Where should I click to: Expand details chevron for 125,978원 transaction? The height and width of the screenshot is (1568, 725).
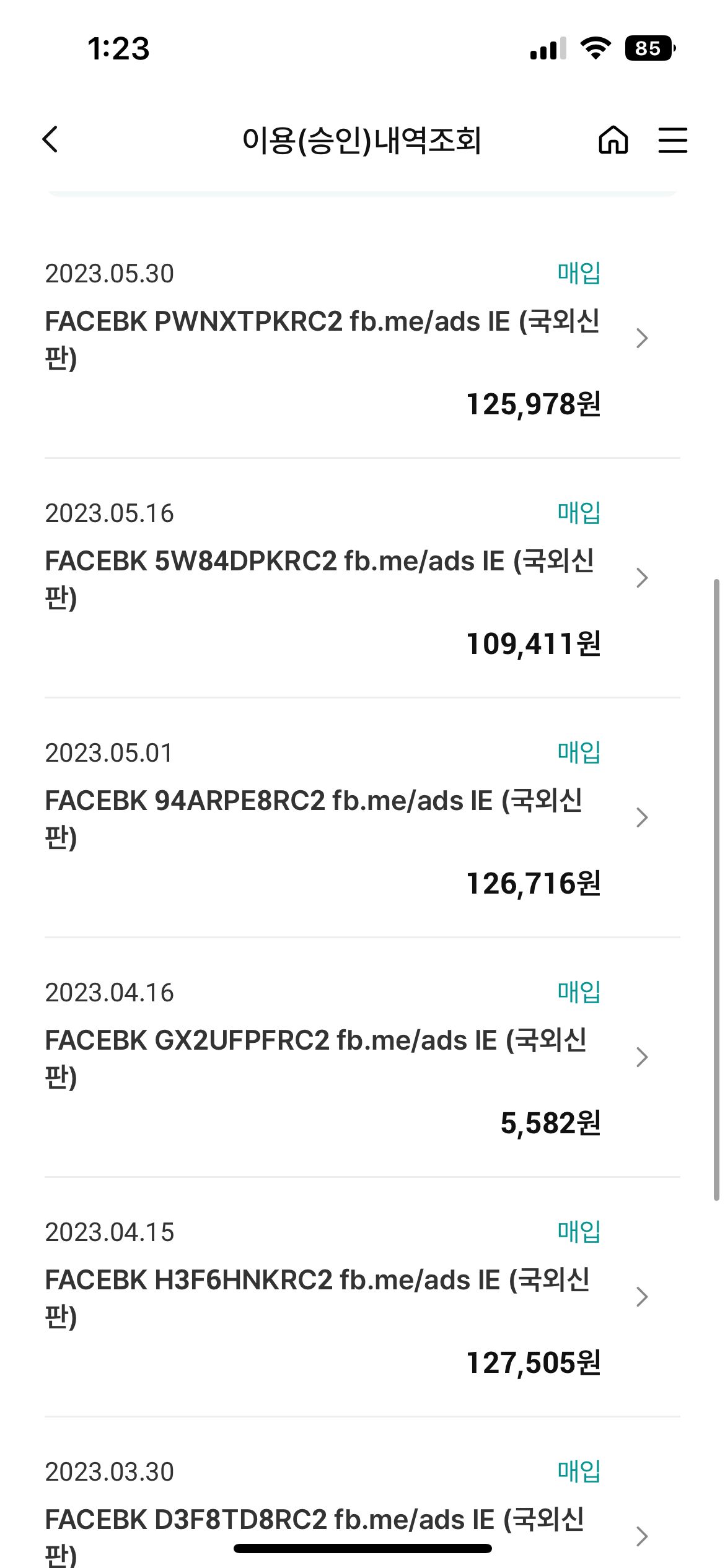[x=642, y=338]
